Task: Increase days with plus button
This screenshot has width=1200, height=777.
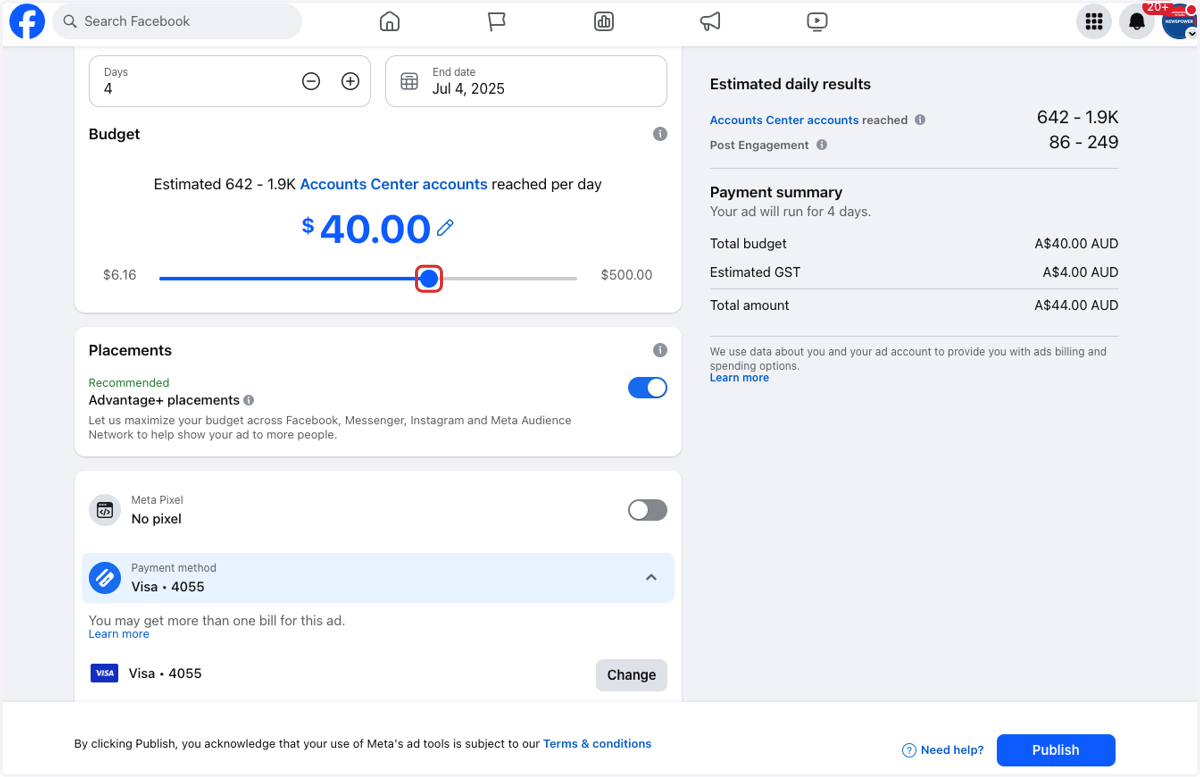Action: click(x=350, y=81)
